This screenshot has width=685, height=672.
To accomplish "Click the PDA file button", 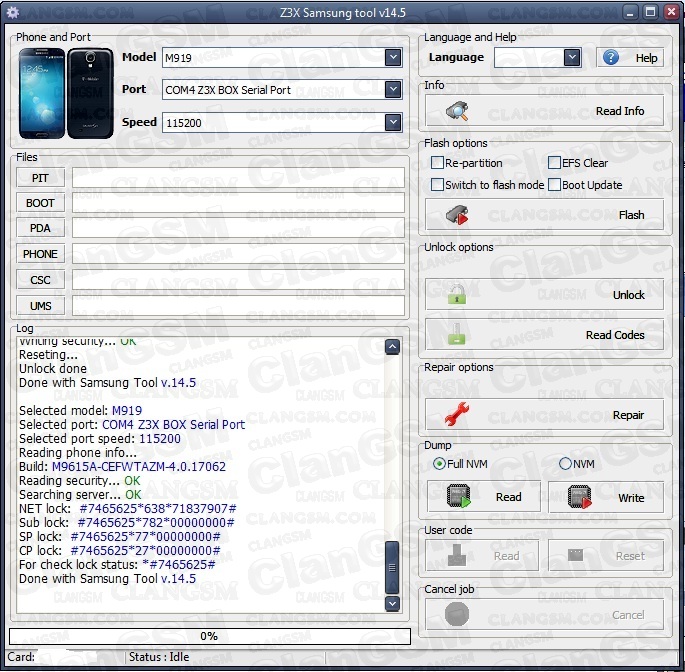I will click(x=40, y=228).
